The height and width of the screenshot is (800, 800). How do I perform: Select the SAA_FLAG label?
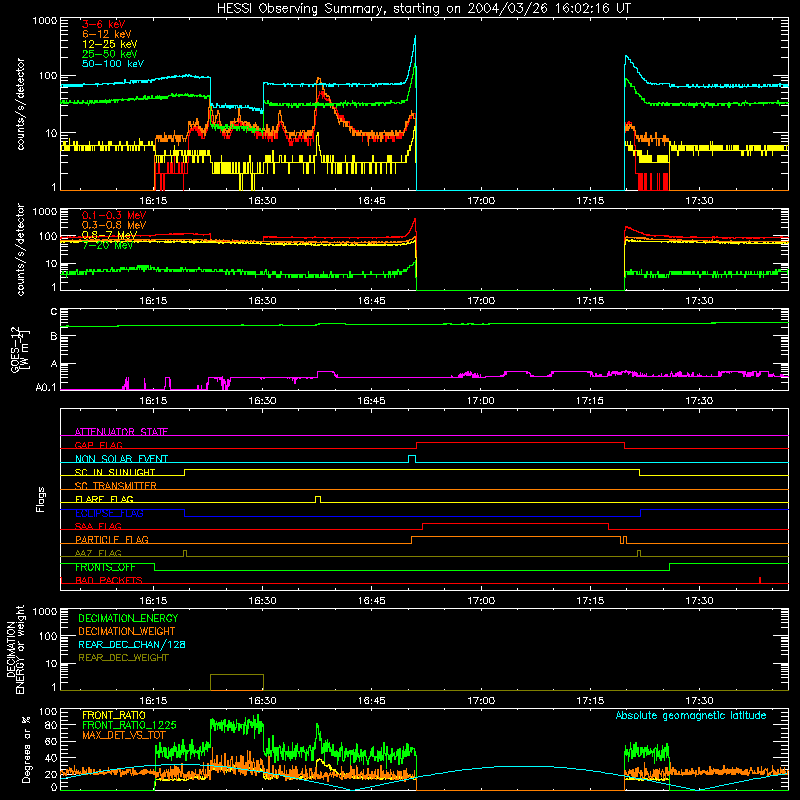(98, 526)
